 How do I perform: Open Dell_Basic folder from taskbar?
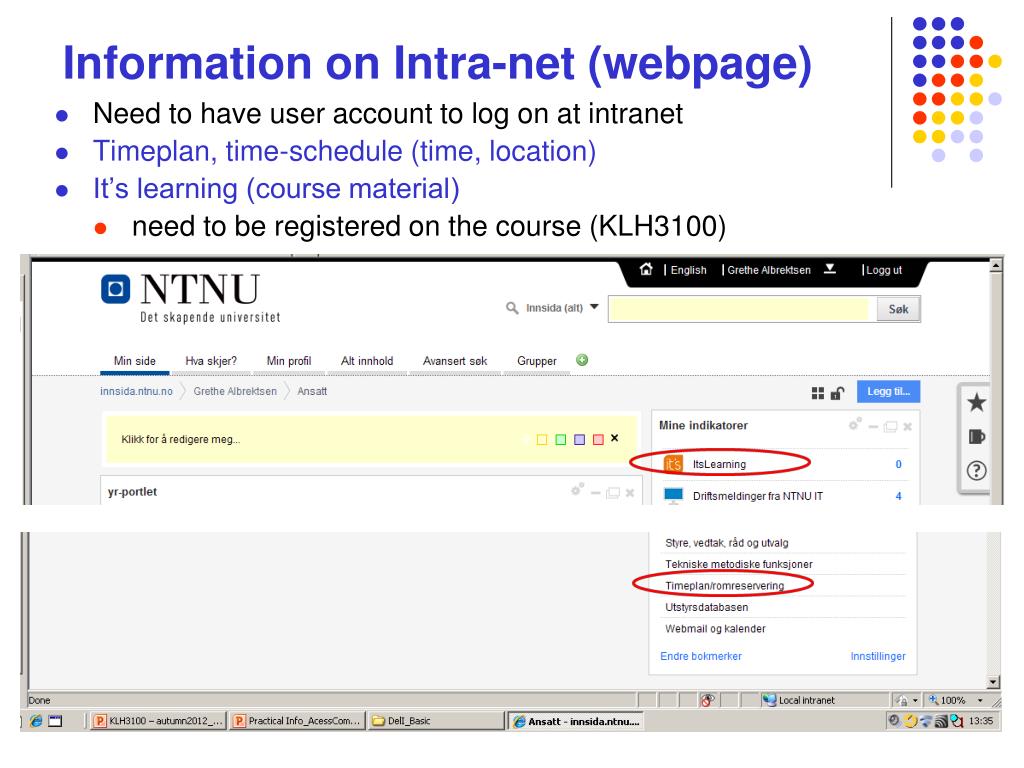point(435,721)
